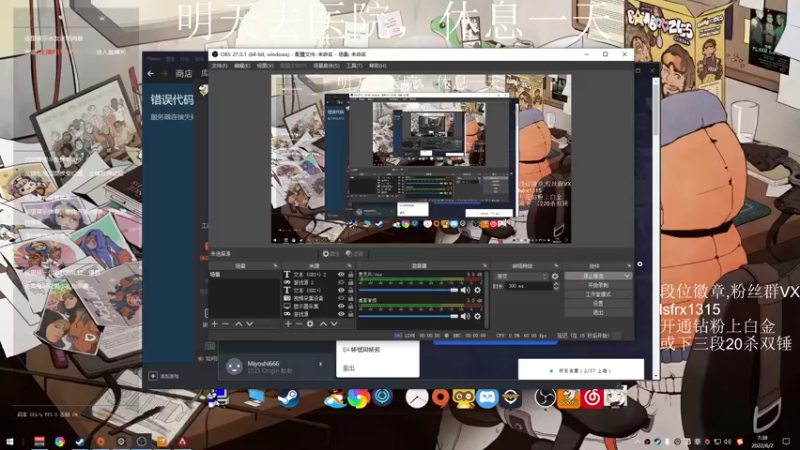Viewport: 800px width, 450px height.
Task: Open the 滤镜 filters button in OBS toolbar
Action: click(x=355, y=254)
